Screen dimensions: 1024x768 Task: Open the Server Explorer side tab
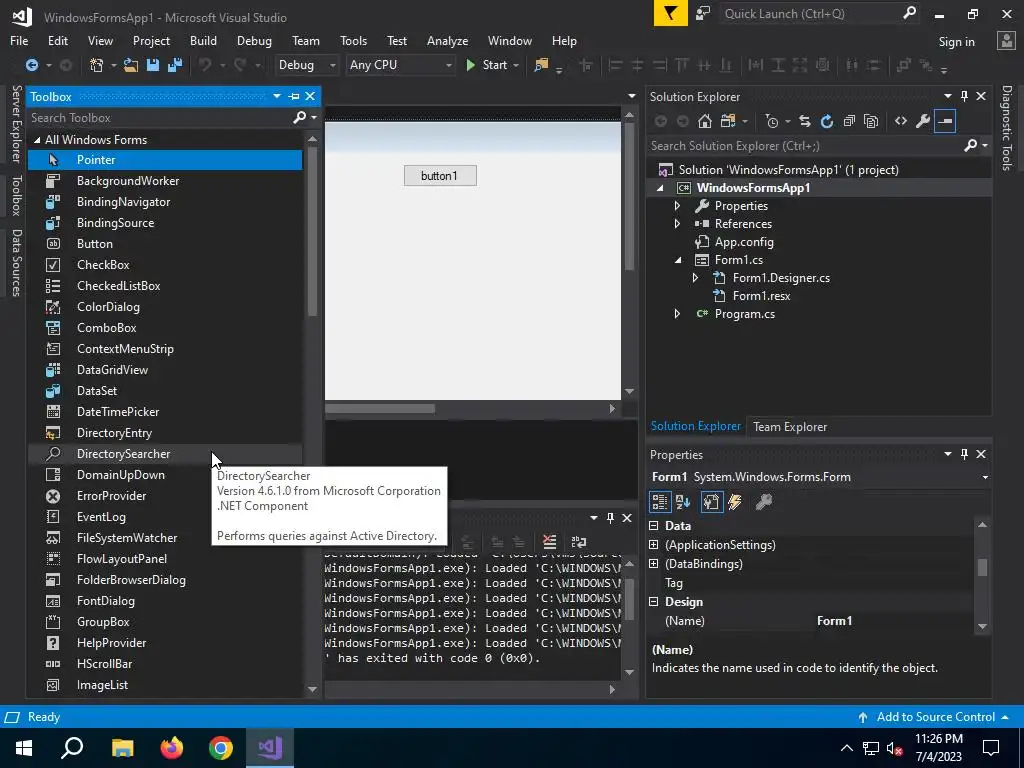point(16,123)
